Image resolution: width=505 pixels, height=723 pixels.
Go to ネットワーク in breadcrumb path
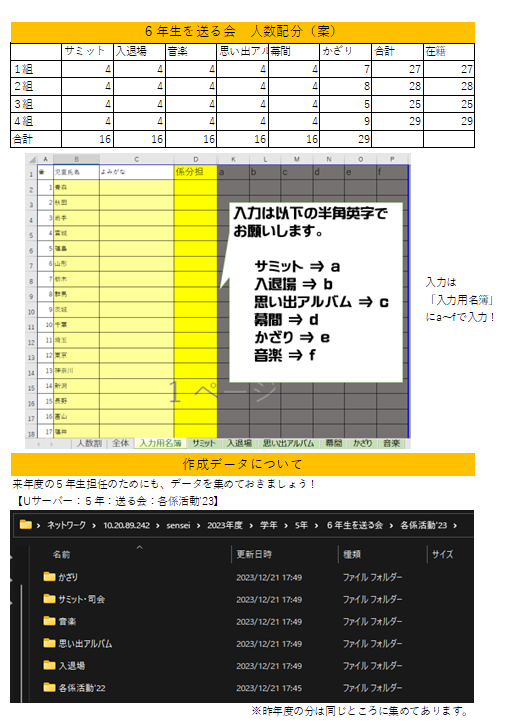(x=66, y=525)
